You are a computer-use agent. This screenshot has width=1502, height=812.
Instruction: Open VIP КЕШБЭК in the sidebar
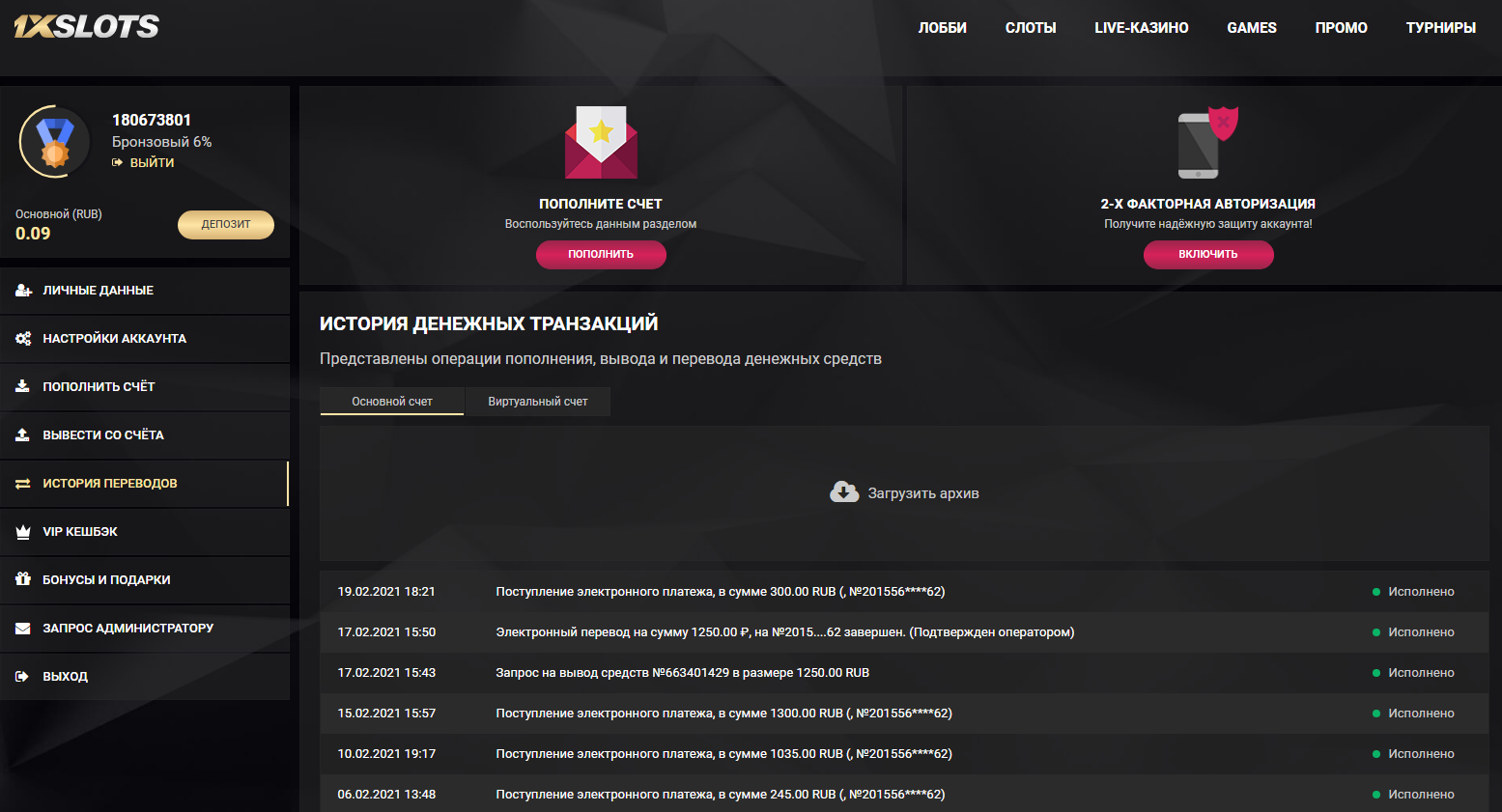click(x=145, y=532)
